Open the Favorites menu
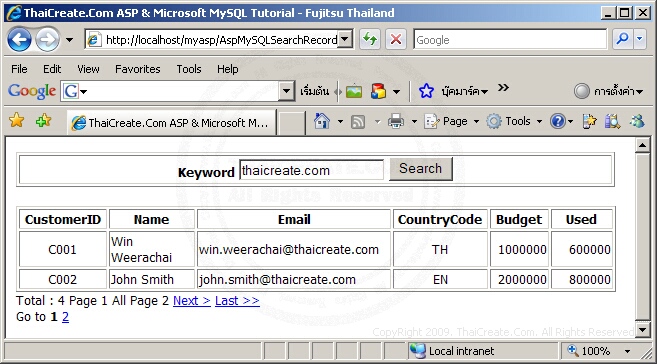This screenshot has height=364, width=657. click(x=138, y=69)
